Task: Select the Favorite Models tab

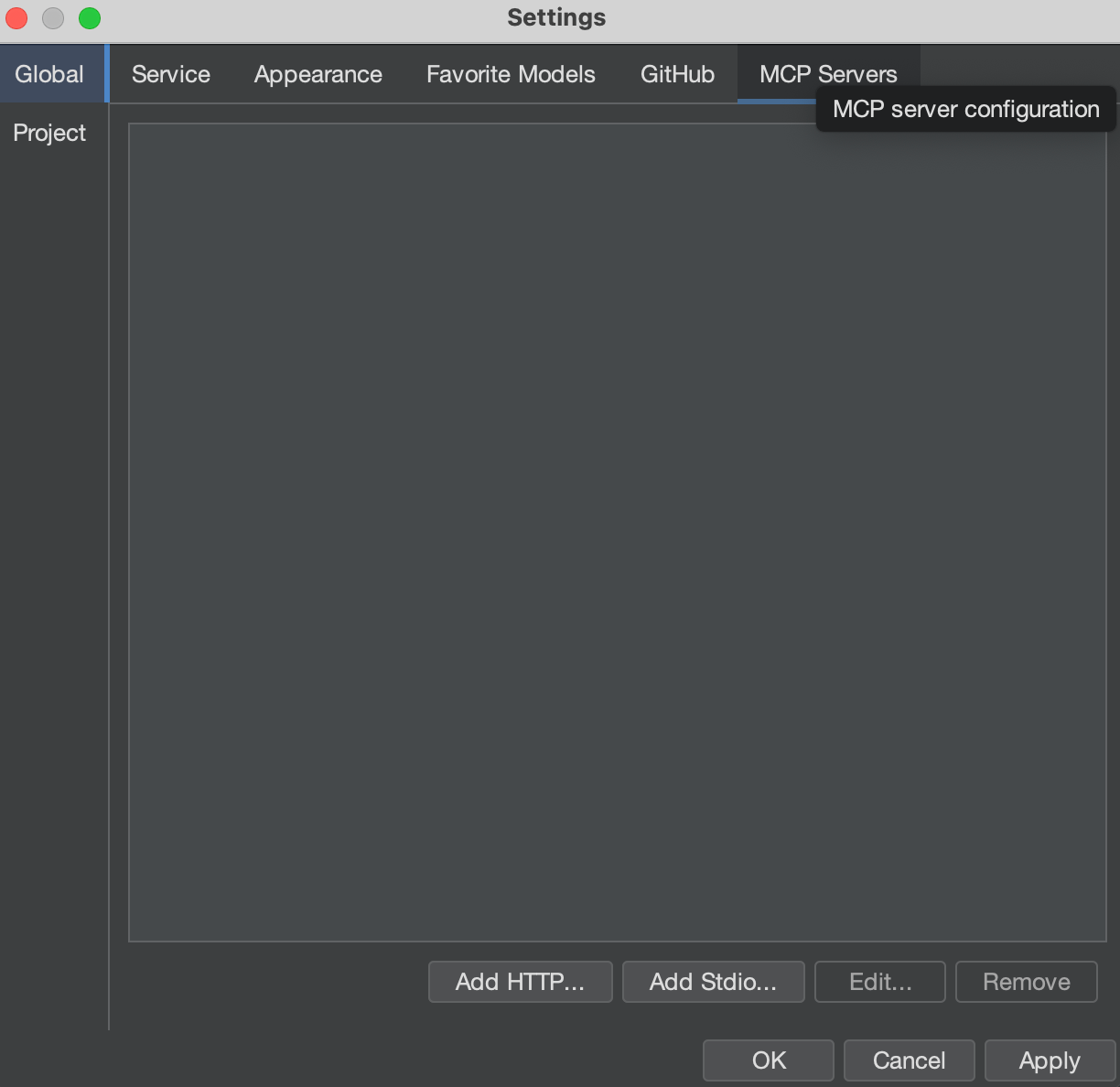Action: tap(511, 74)
